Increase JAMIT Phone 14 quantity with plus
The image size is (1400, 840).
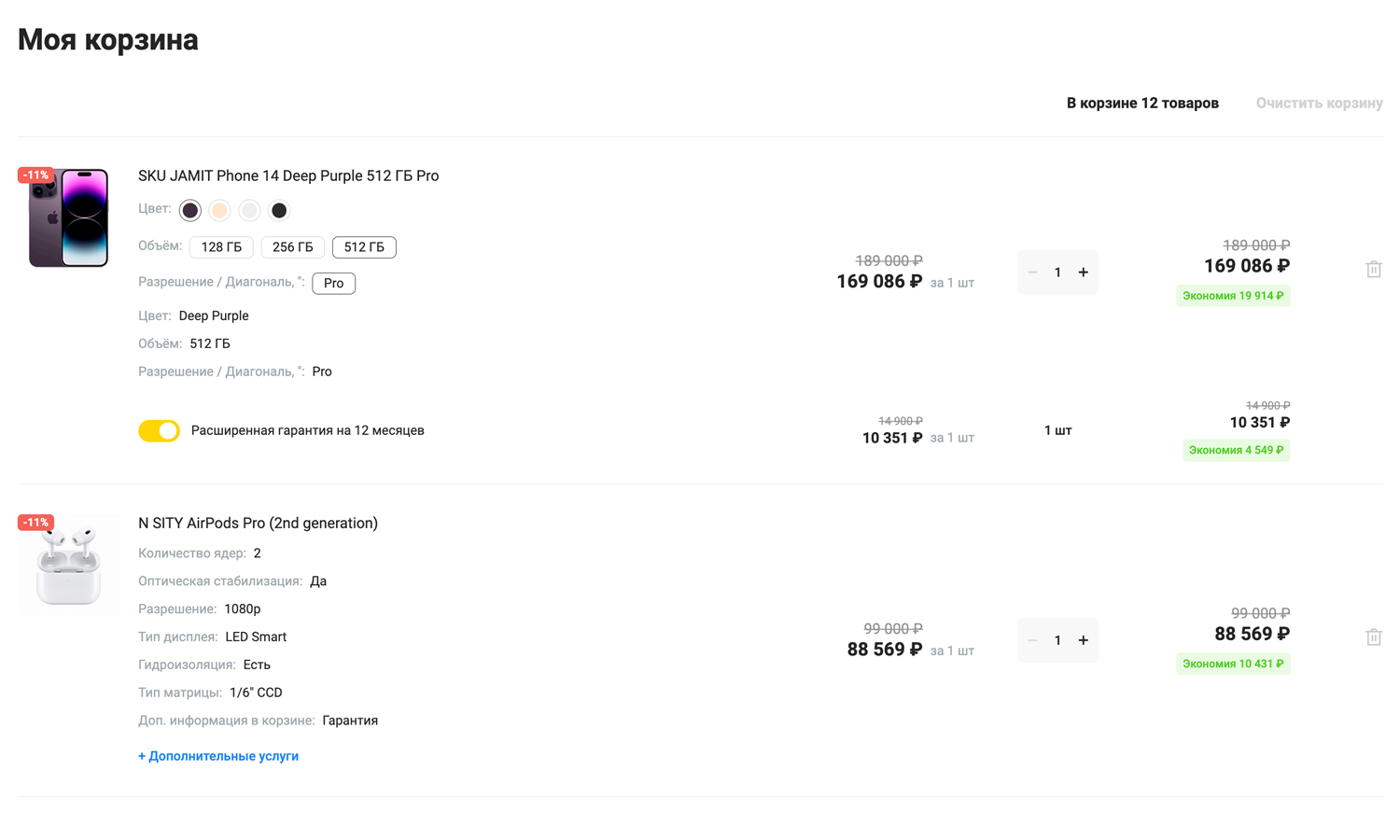click(1083, 273)
